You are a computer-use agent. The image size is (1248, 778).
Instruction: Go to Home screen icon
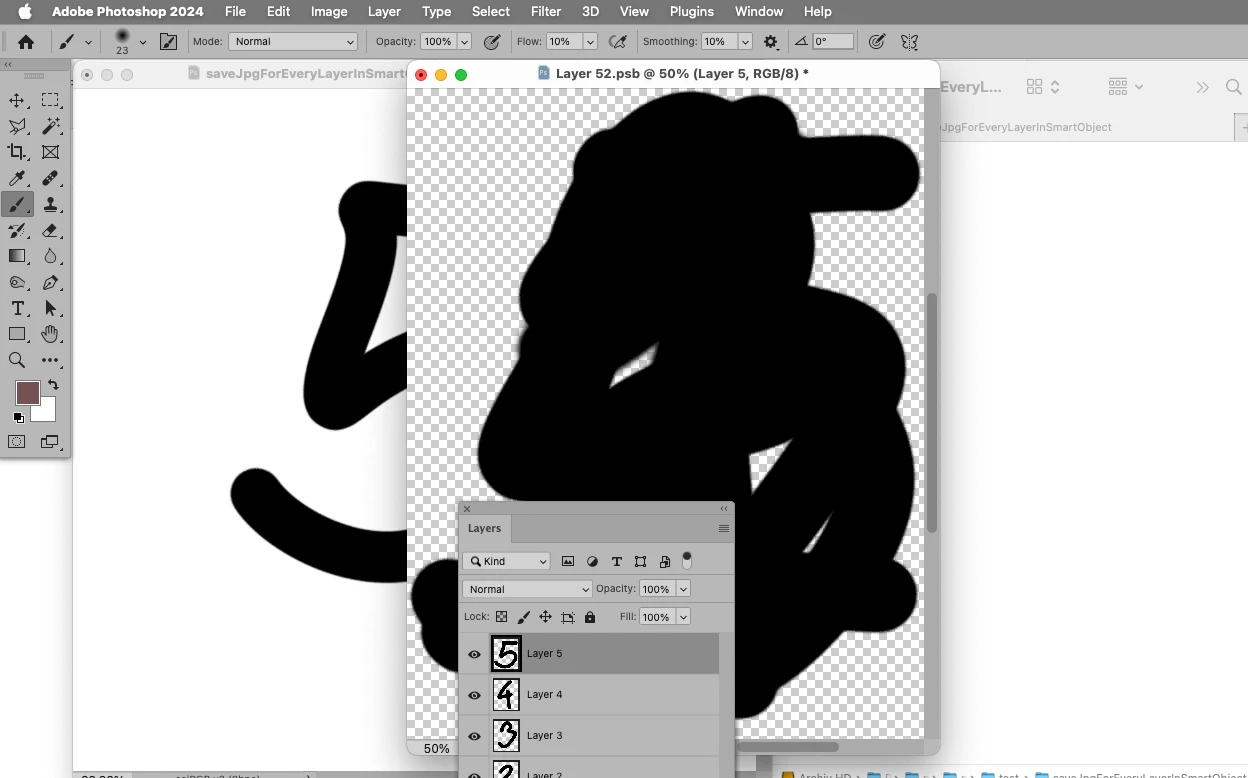[x=26, y=42]
